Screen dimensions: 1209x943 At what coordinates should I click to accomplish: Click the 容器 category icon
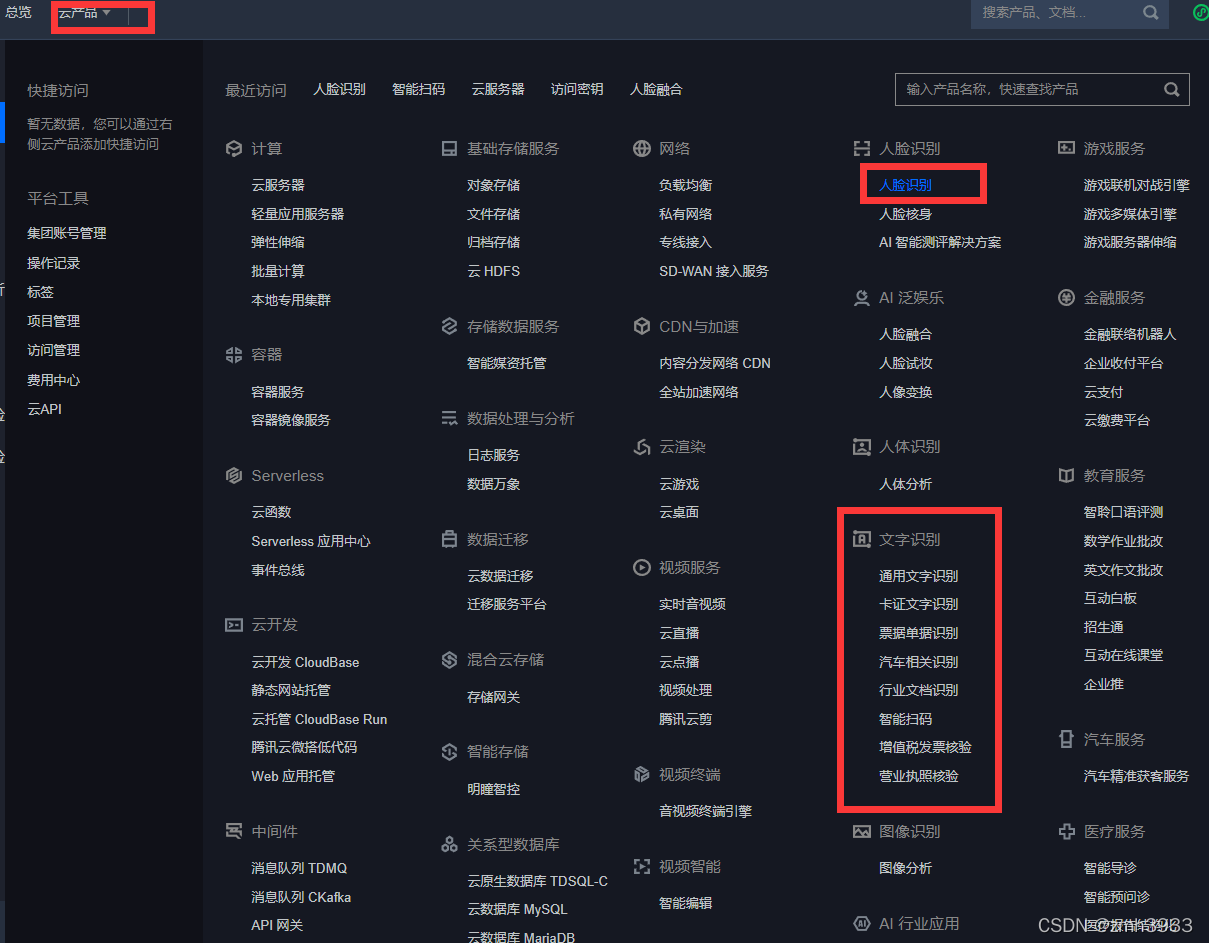[x=234, y=354]
